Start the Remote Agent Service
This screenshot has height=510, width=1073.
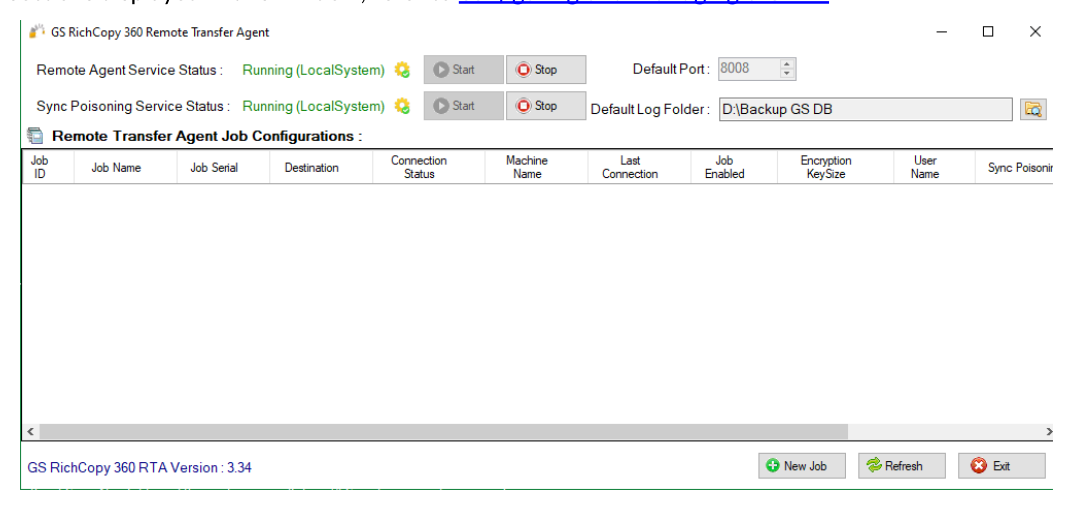click(x=463, y=69)
